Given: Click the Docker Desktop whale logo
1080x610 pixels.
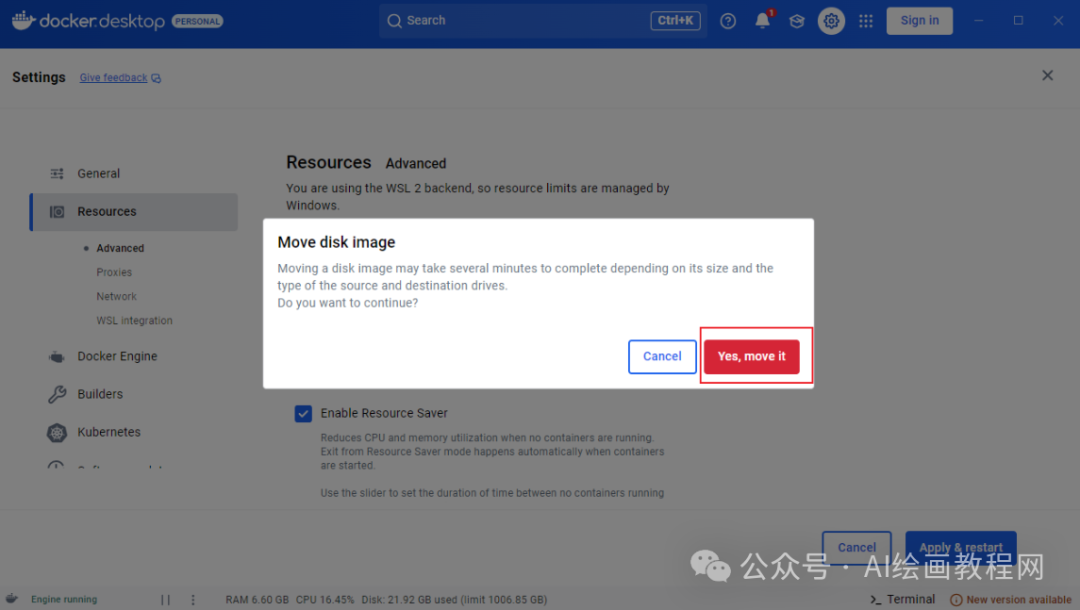Looking at the screenshot, I should coord(23,20).
